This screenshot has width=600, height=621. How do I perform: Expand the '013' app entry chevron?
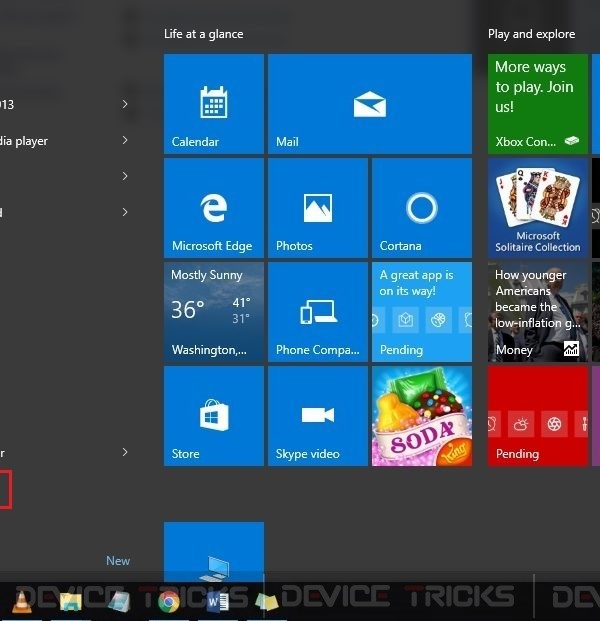point(125,104)
